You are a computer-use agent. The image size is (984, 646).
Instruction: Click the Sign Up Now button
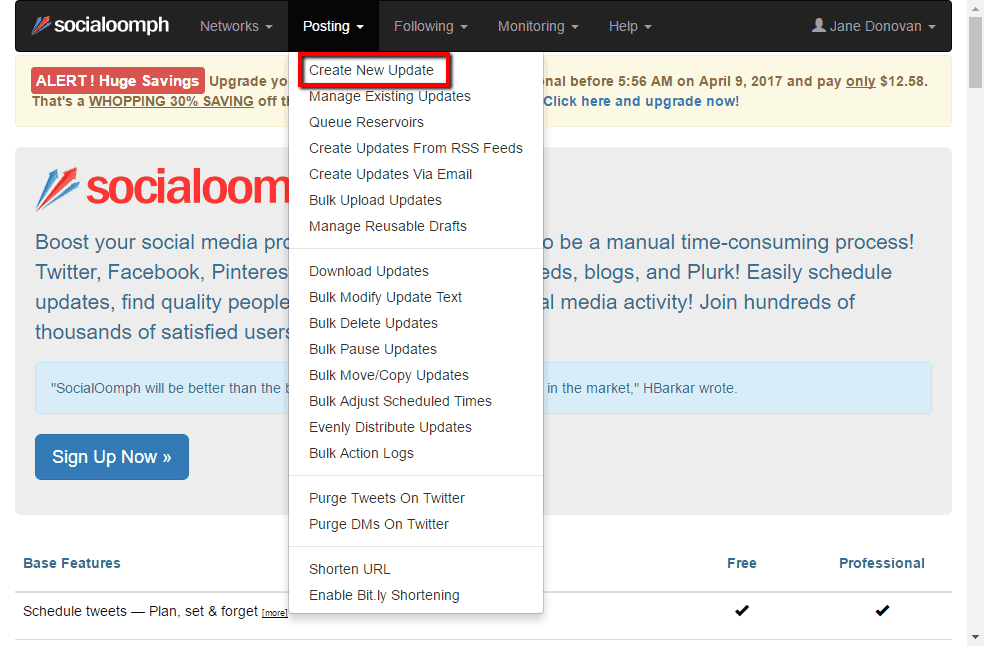pyautogui.click(x=112, y=457)
